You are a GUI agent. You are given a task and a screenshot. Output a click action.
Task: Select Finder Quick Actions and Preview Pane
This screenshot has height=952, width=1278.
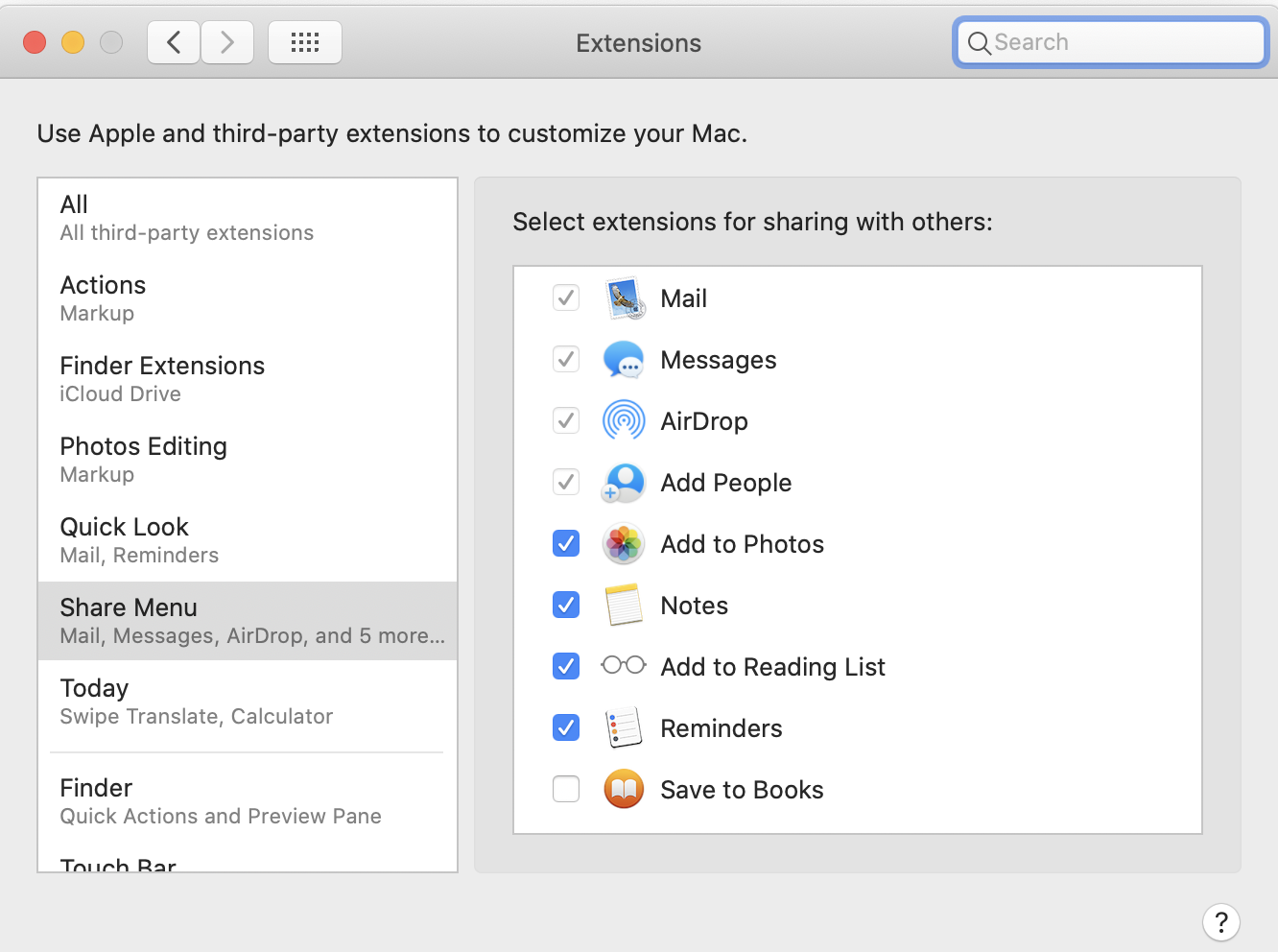click(x=248, y=802)
